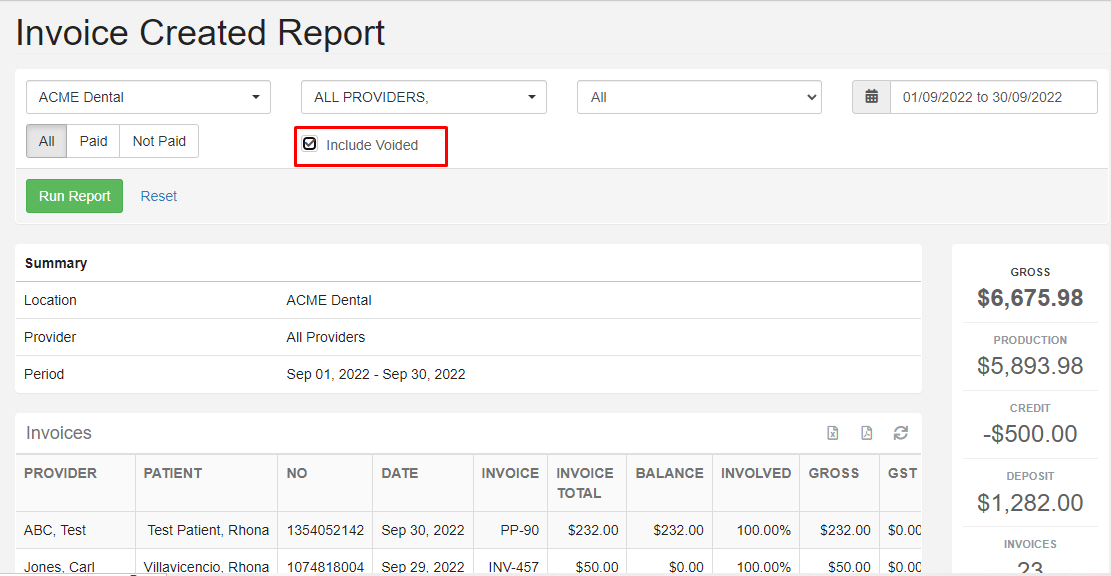
Task: Expand the All type select box
Action: coord(699,97)
